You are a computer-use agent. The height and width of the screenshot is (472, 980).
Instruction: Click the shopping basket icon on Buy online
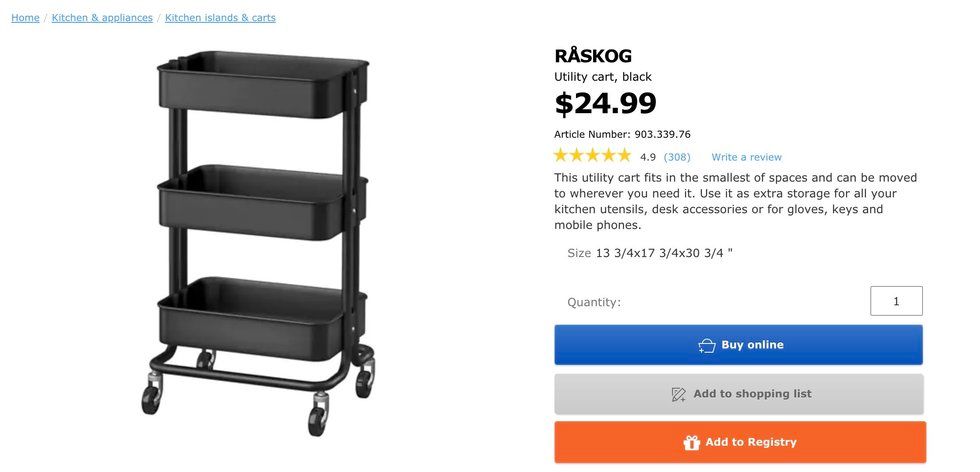pyautogui.click(x=707, y=345)
